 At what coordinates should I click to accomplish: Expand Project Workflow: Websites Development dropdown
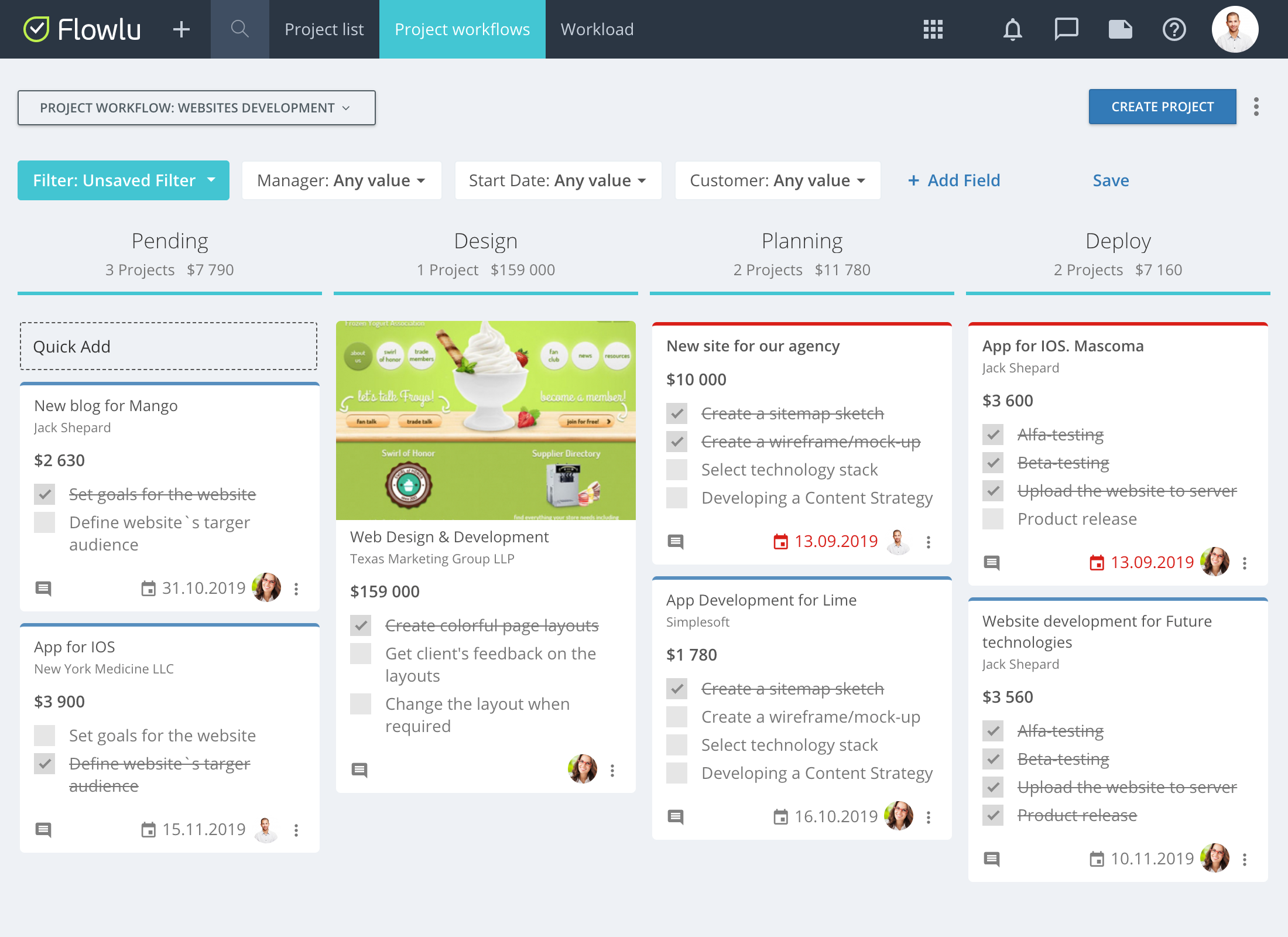(x=196, y=108)
